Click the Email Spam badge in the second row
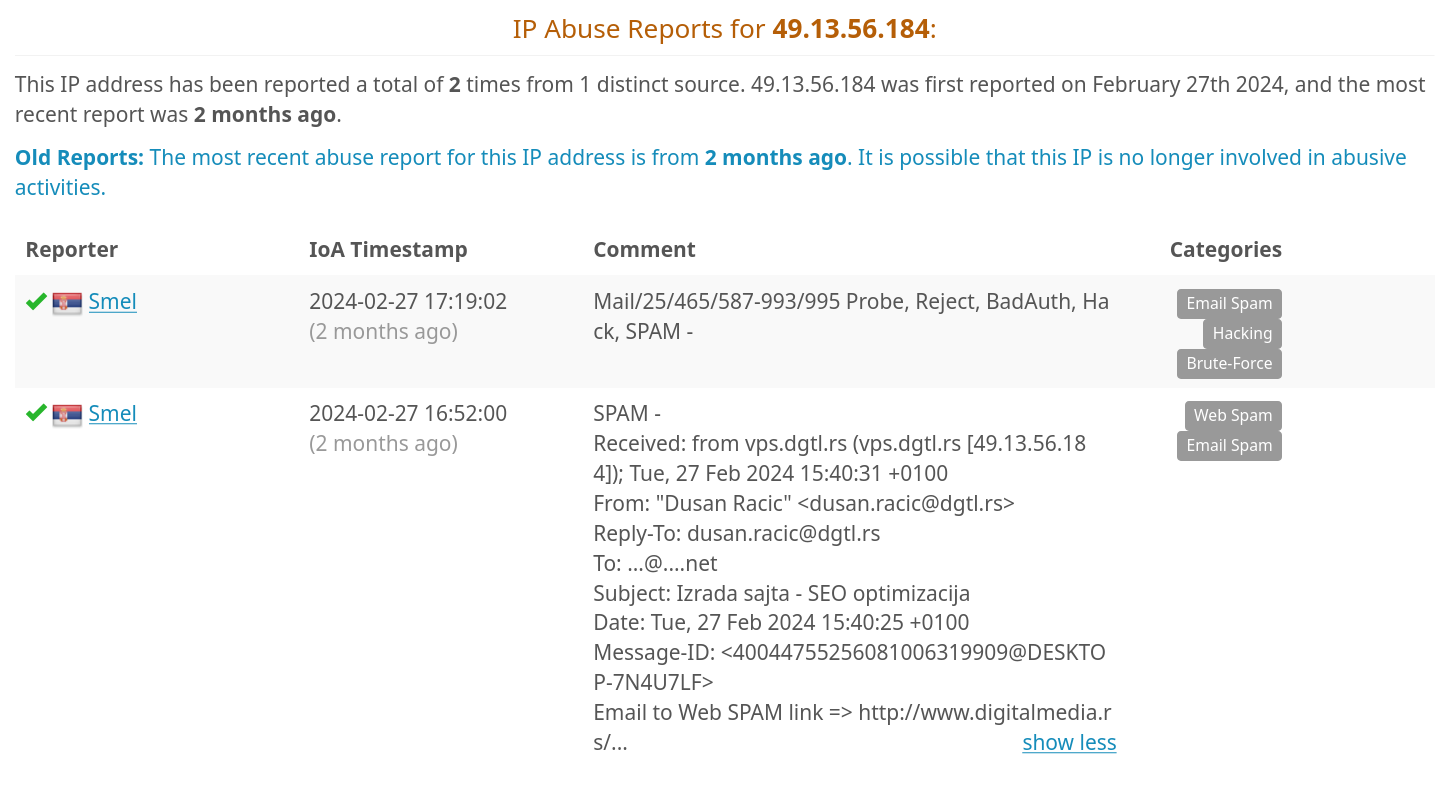 tap(1229, 446)
